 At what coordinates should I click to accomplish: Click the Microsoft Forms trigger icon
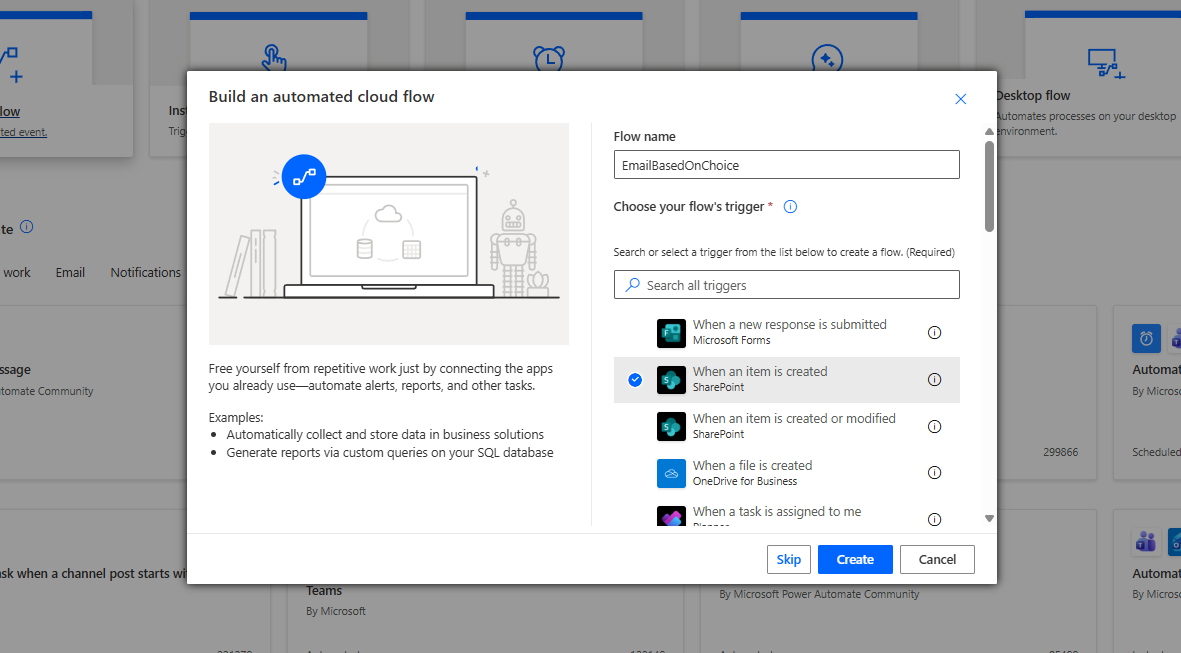[x=671, y=333]
